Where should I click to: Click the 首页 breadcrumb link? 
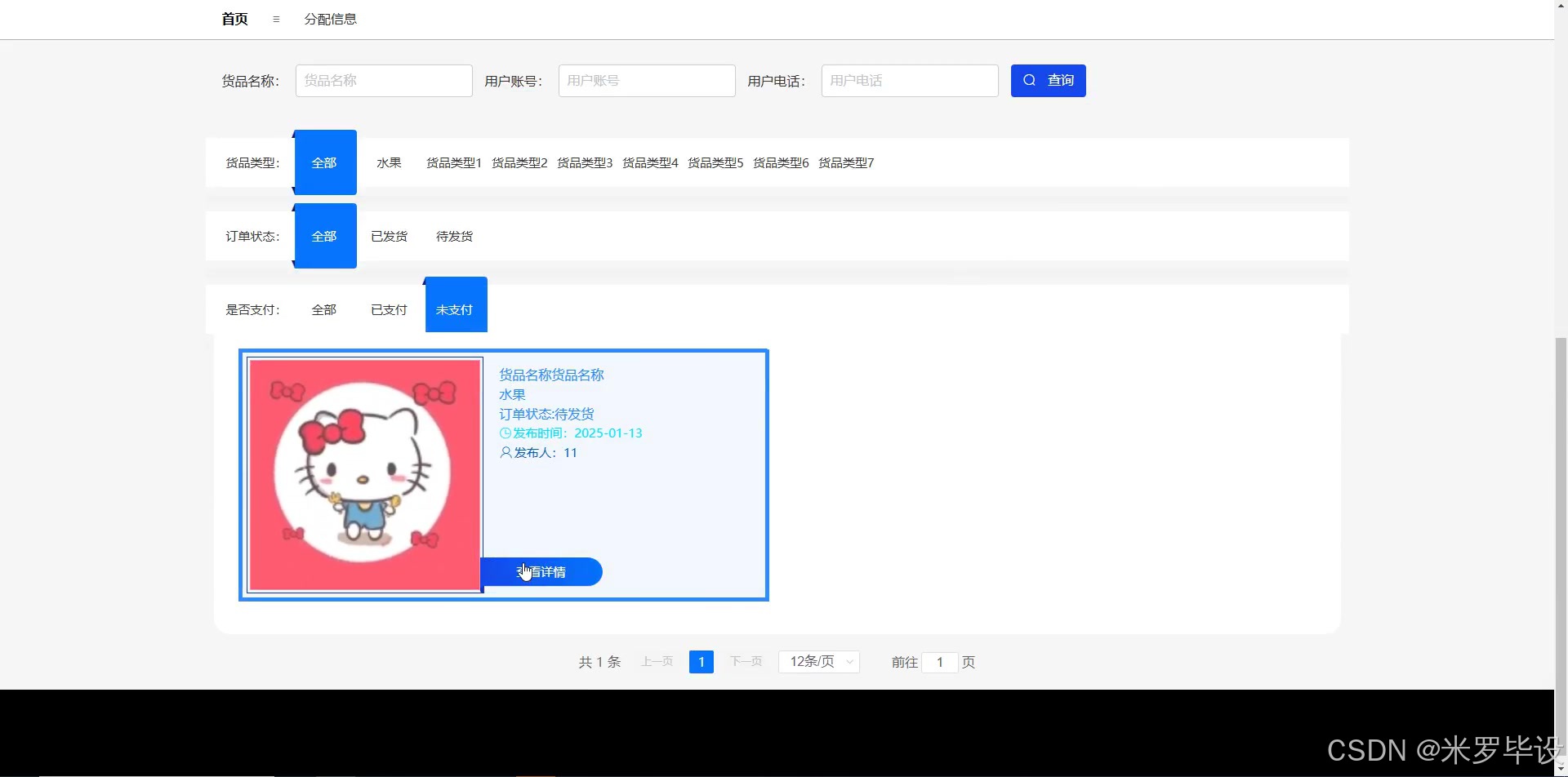point(234,19)
